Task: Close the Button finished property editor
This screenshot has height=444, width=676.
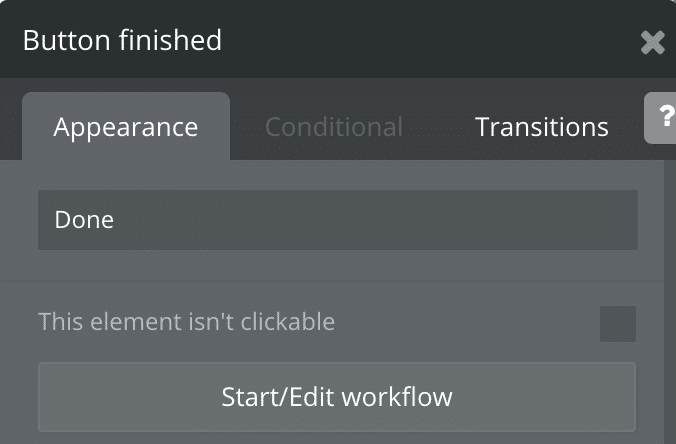Action: pos(652,42)
